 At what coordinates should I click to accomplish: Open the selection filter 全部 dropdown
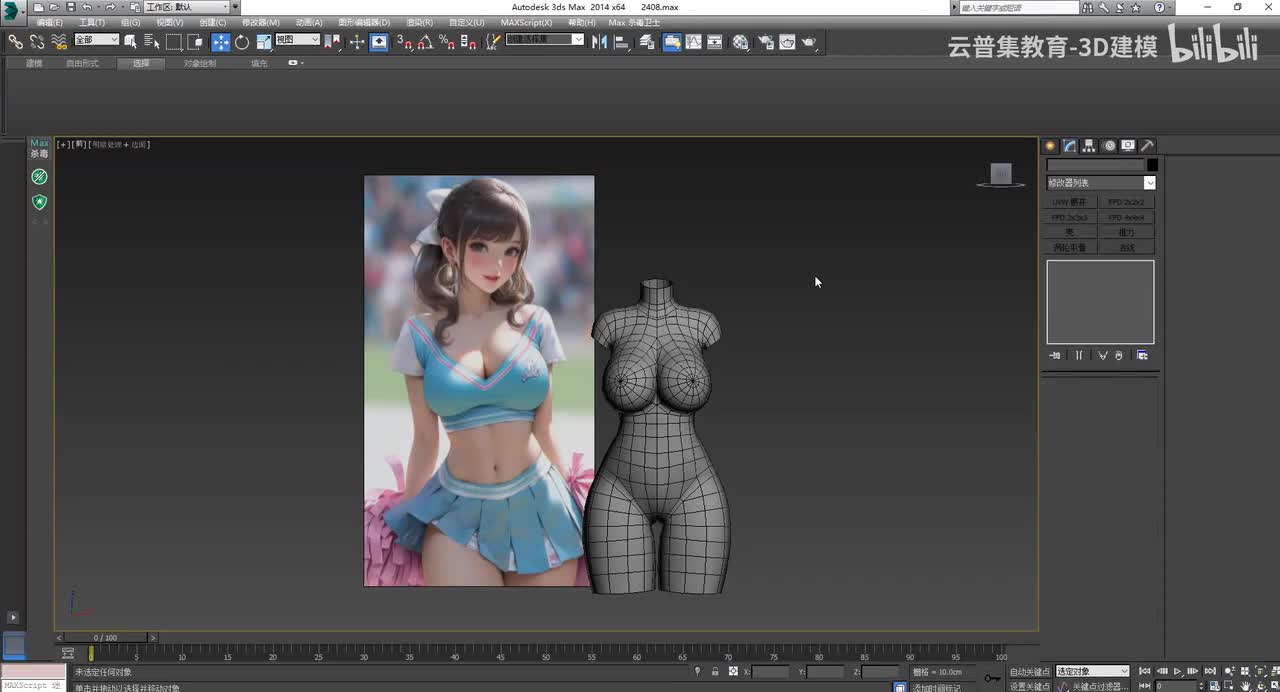(x=97, y=40)
